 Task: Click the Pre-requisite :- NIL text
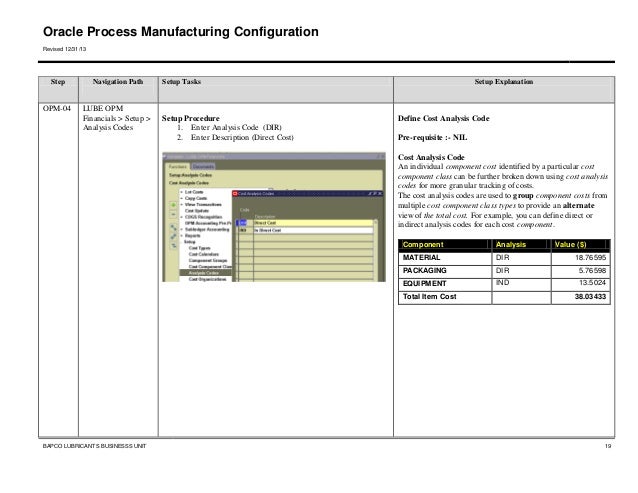click(433, 137)
